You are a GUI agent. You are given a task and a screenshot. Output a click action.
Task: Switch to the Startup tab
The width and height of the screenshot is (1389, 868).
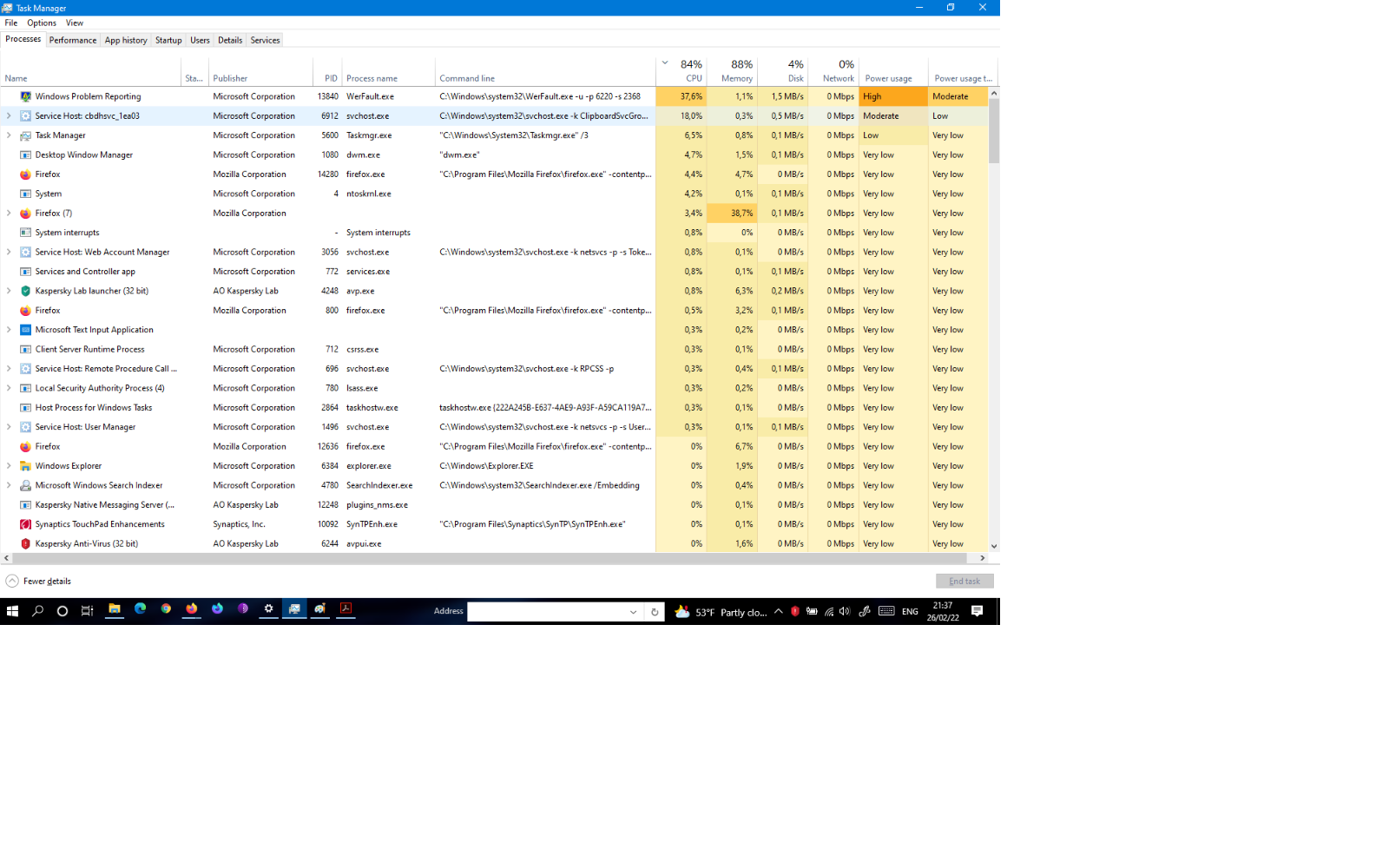(x=168, y=40)
